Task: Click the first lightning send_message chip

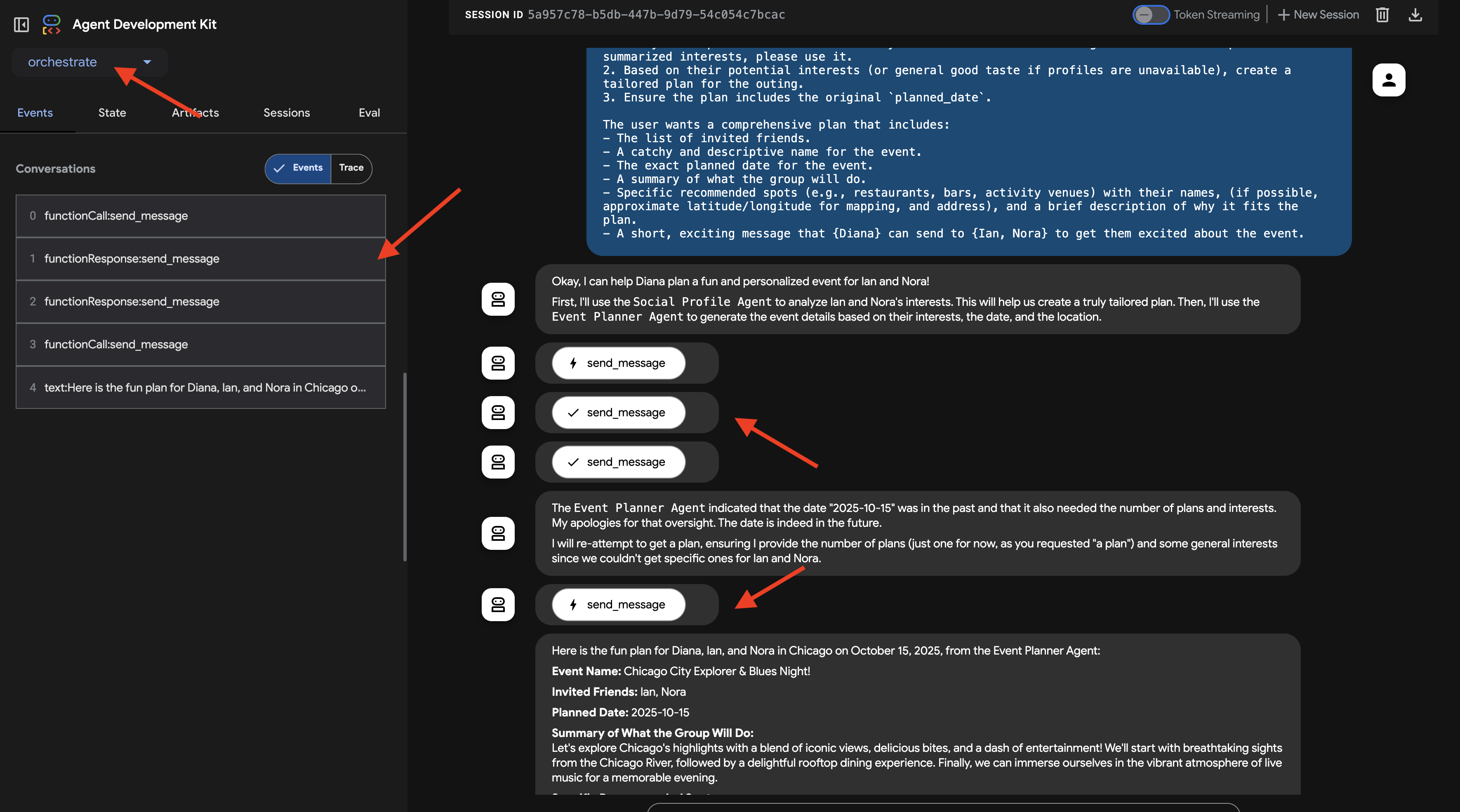Action: [x=618, y=363]
